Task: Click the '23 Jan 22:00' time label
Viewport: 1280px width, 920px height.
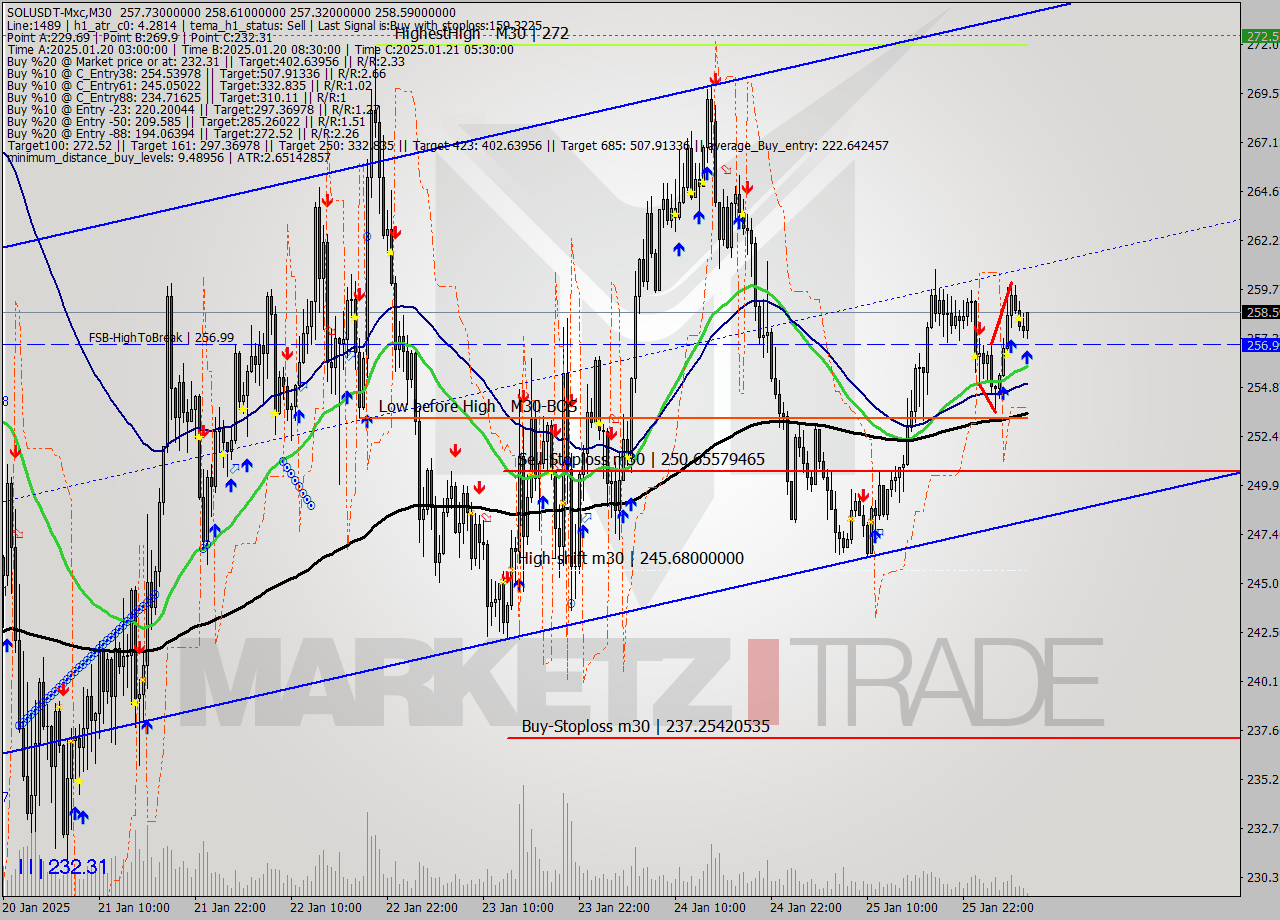Action: (613, 908)
